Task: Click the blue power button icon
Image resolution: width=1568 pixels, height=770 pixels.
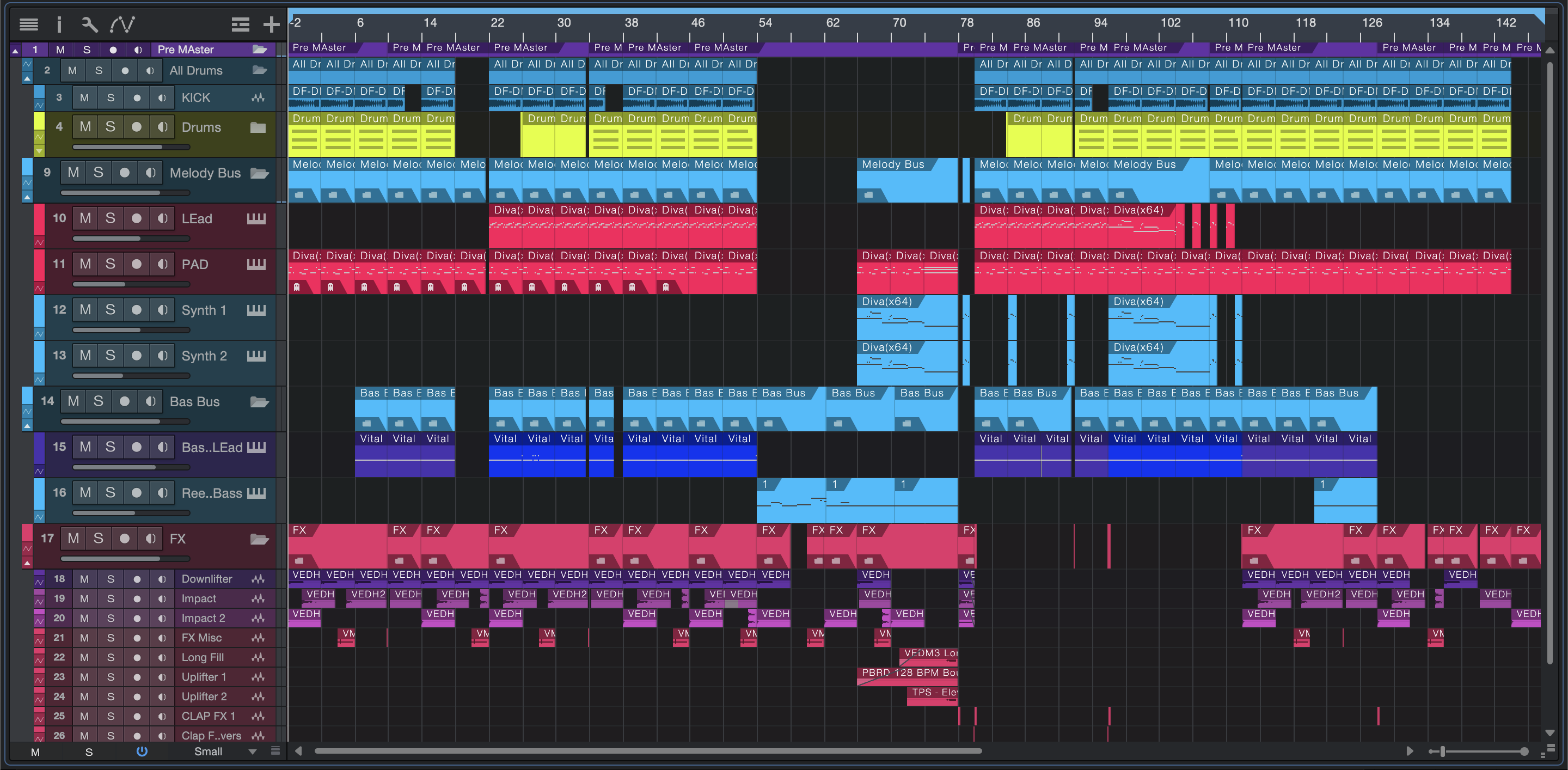Action: (x=142, y=751)
